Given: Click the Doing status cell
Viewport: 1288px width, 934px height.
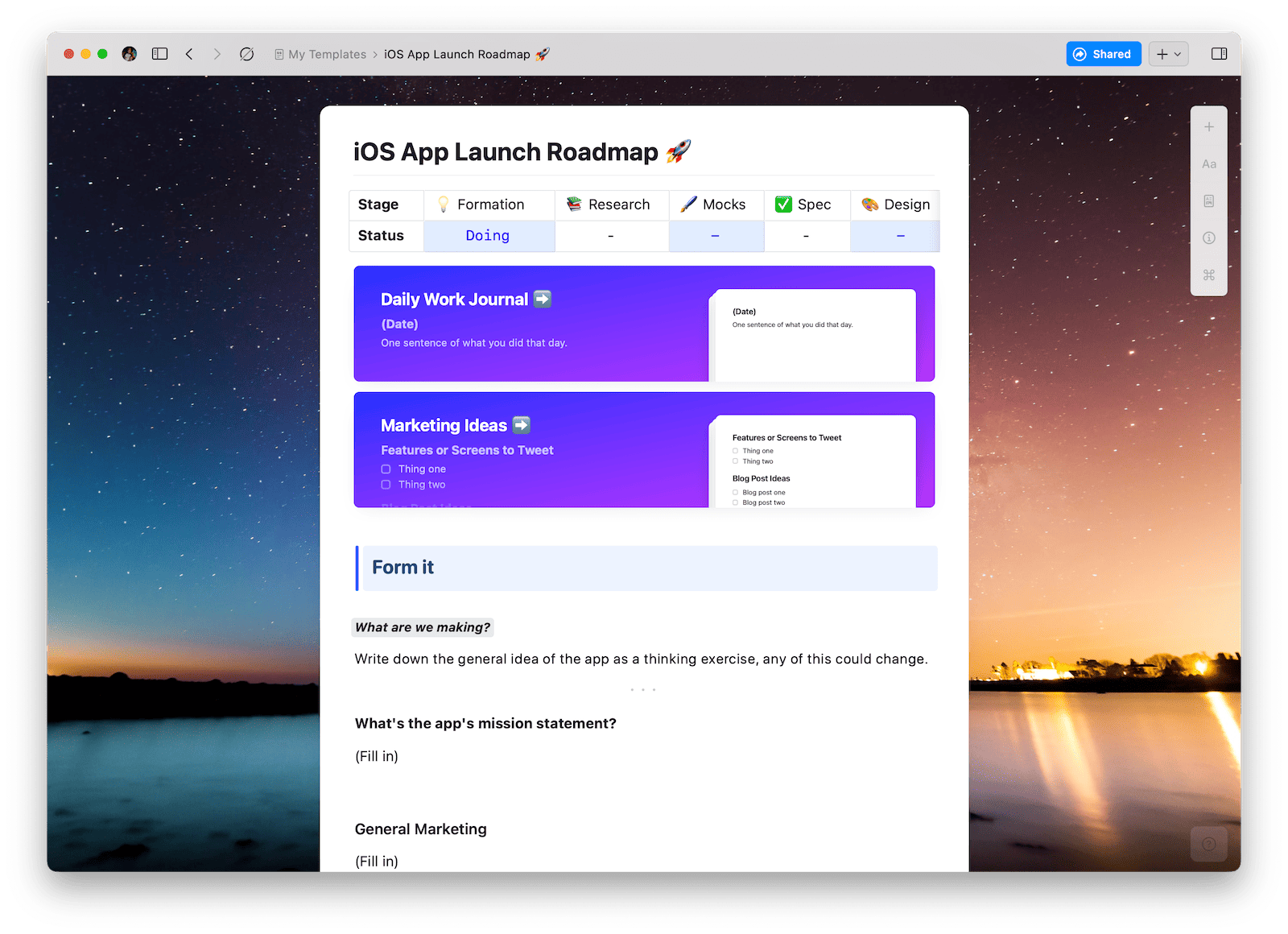Looking at the screenshot, I should 489,236.
